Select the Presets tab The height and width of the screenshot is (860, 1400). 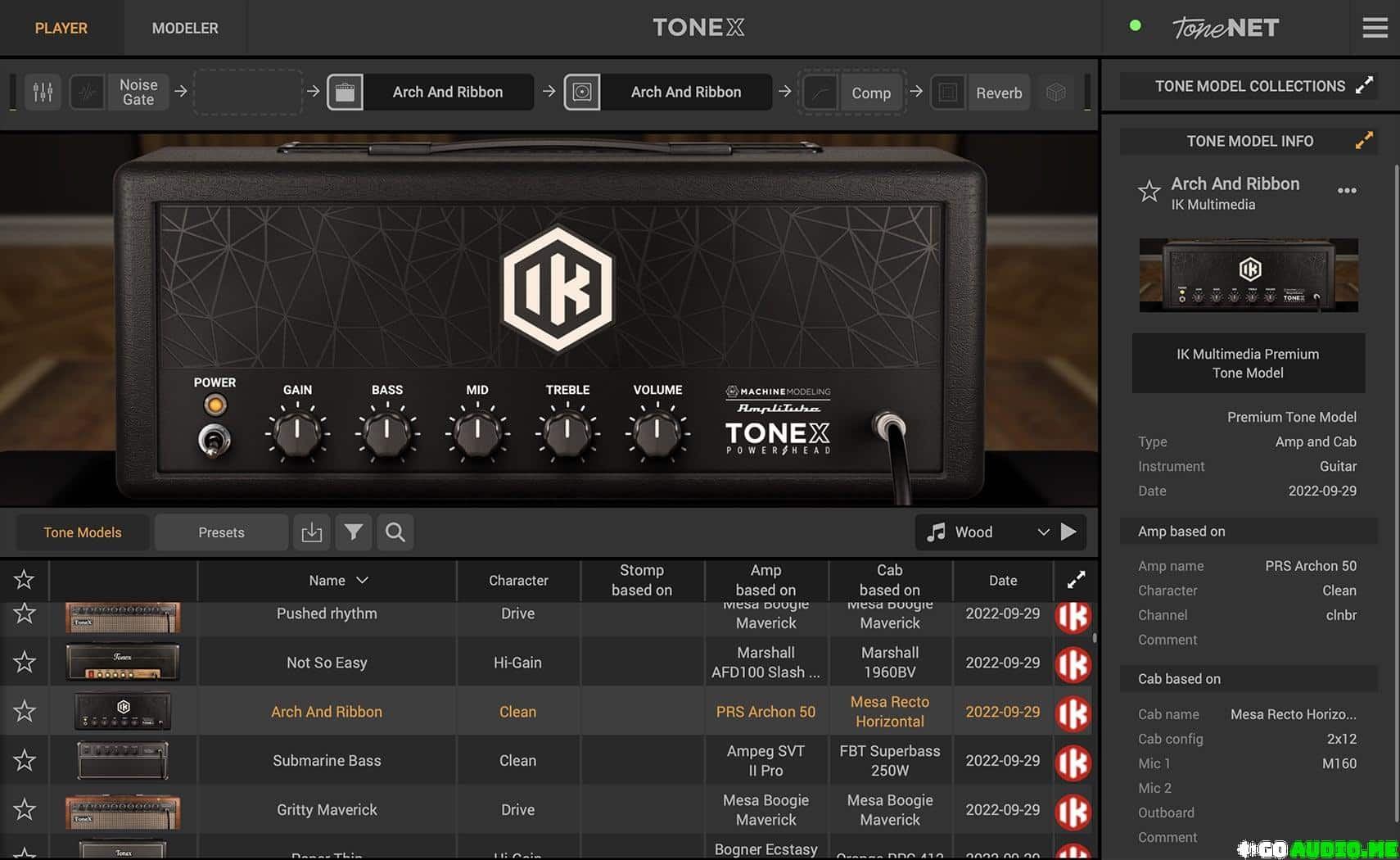(x=221, y=532)
